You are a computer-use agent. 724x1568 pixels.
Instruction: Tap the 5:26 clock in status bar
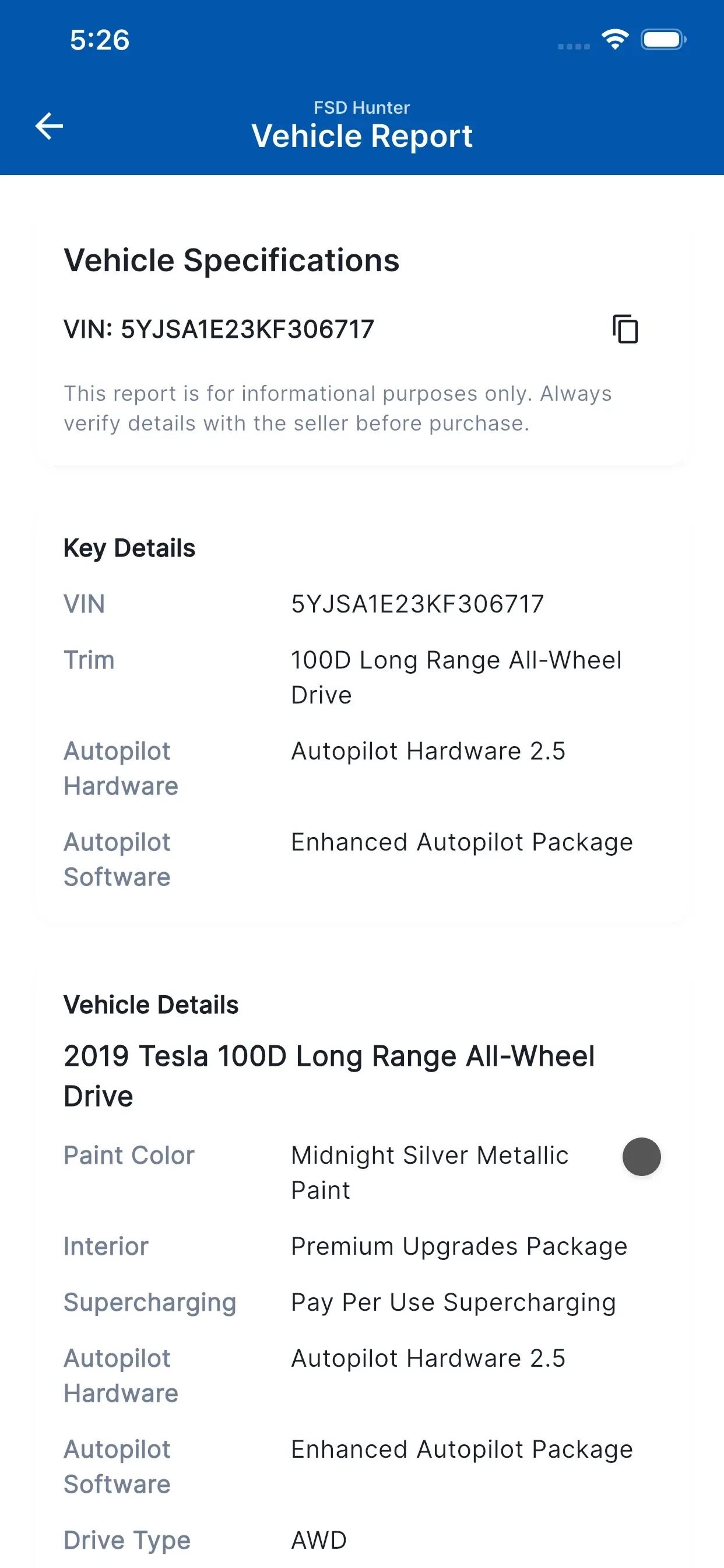click(99, 40)
